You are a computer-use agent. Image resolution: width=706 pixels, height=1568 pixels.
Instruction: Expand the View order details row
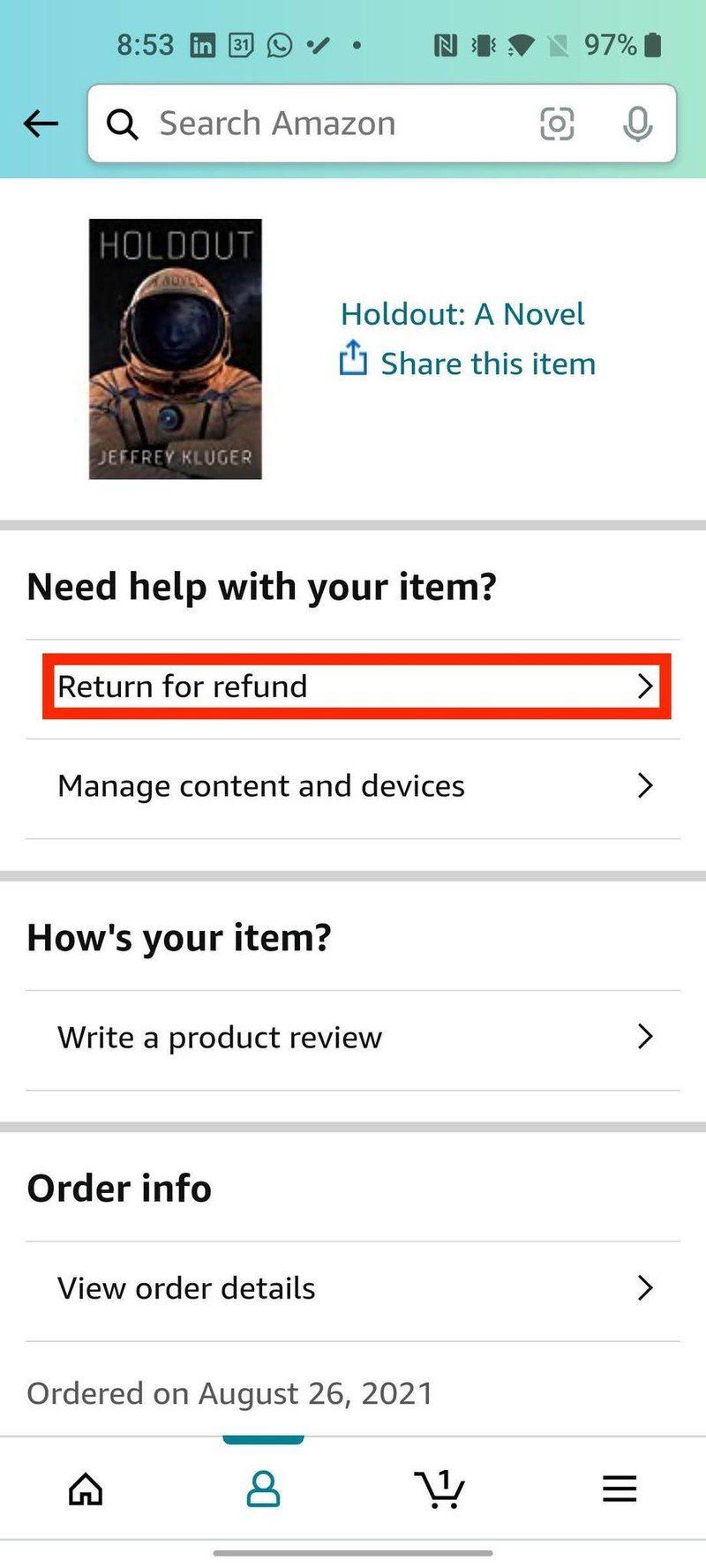(644, 1288)
